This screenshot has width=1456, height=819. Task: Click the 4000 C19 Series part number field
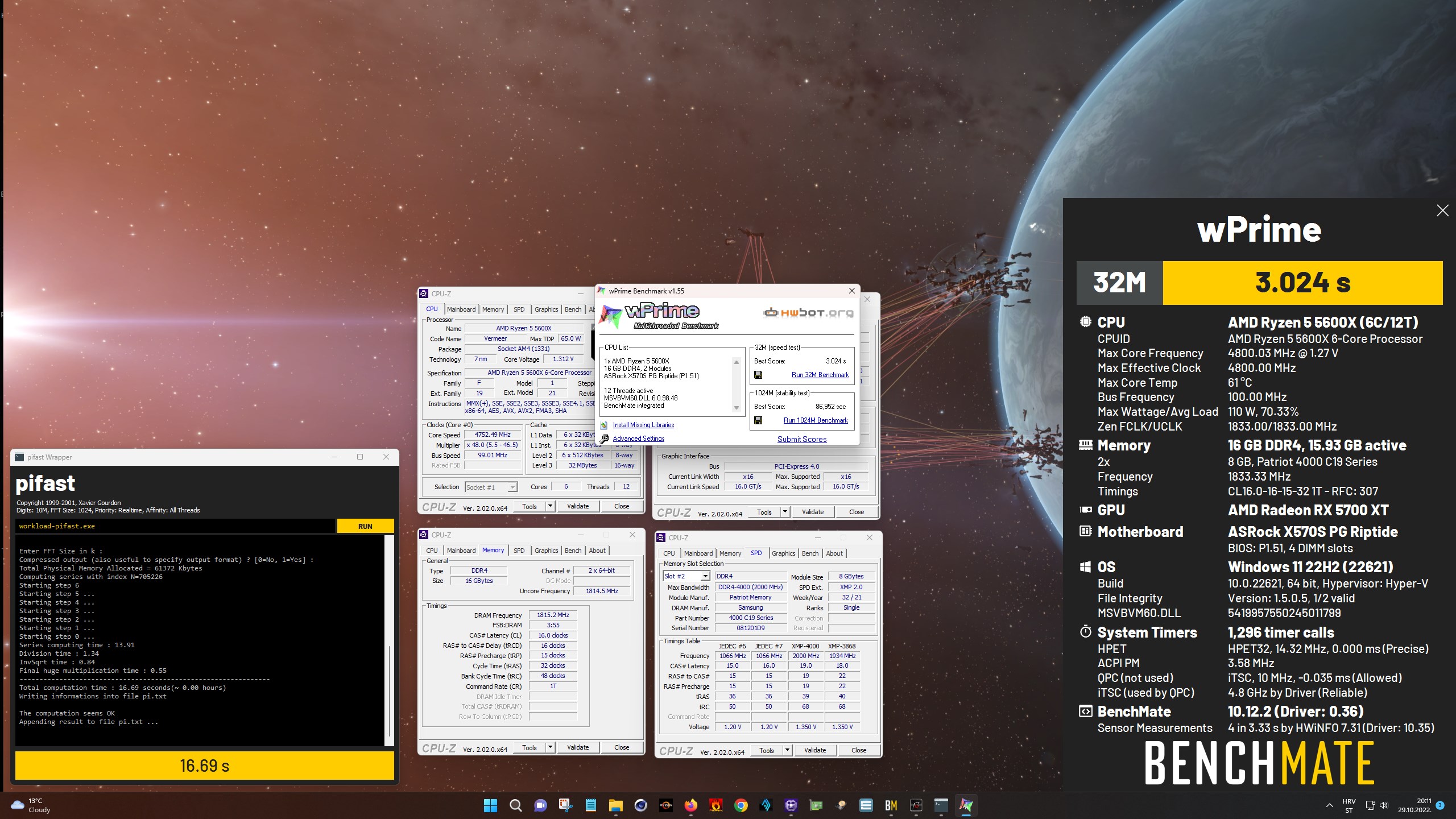751,618
